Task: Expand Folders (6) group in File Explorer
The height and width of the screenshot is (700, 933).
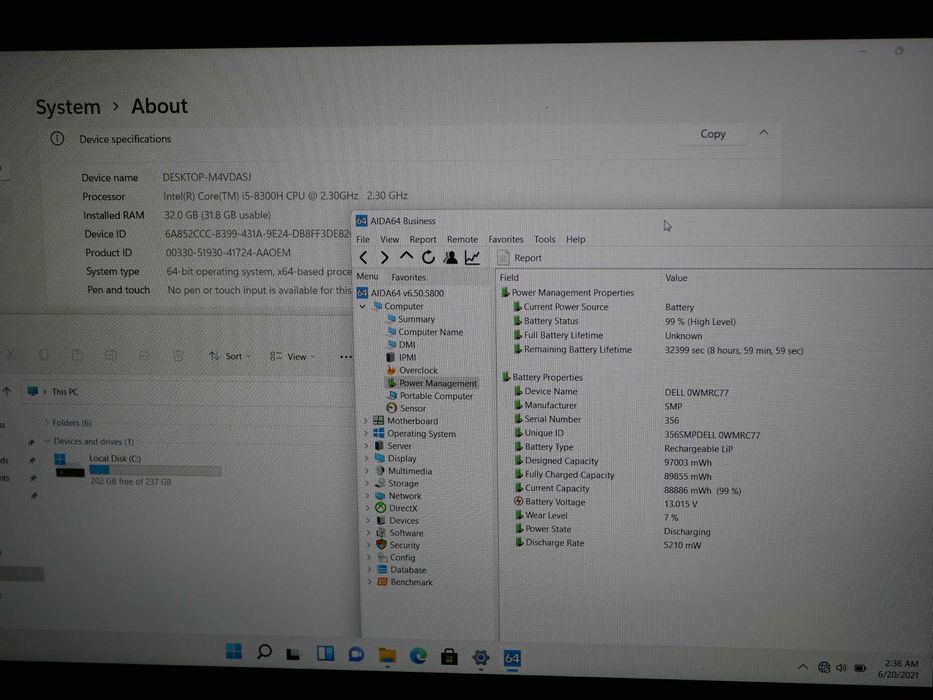Action: click(47, 423)
